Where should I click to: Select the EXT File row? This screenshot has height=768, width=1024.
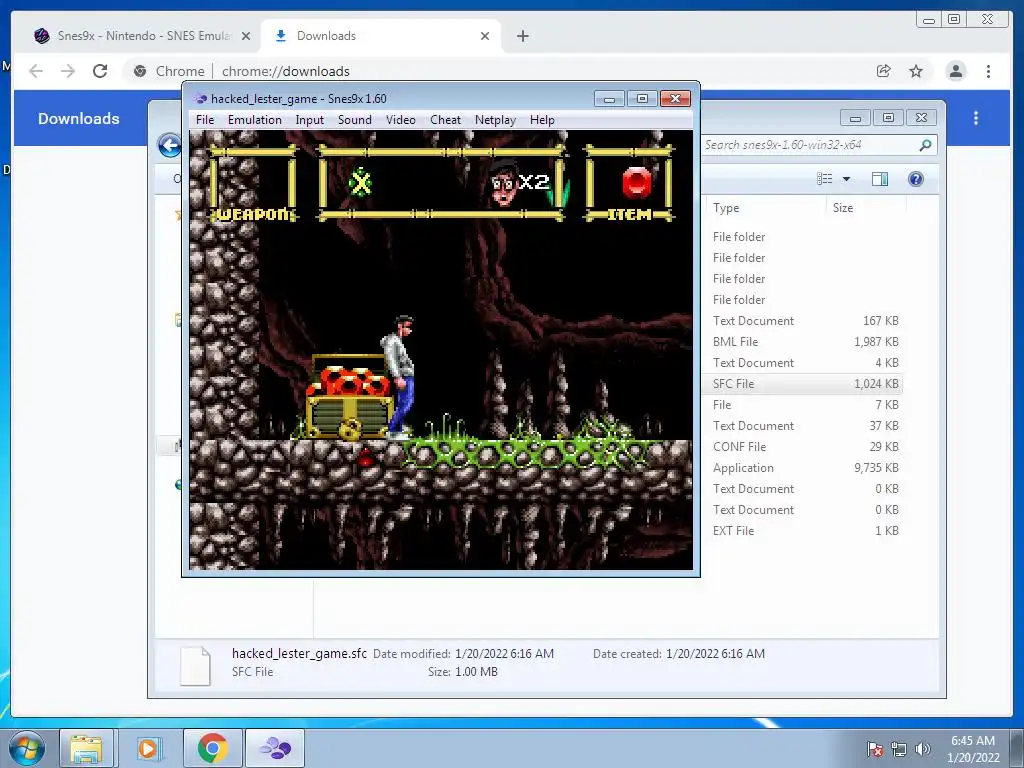click(x=803, y=531)
